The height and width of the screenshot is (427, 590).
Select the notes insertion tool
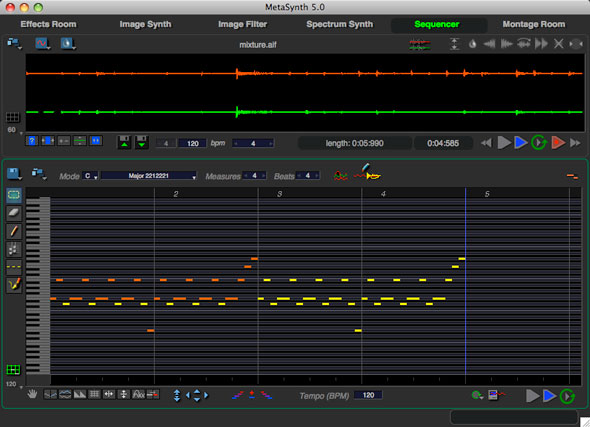[x=14, y=249]
